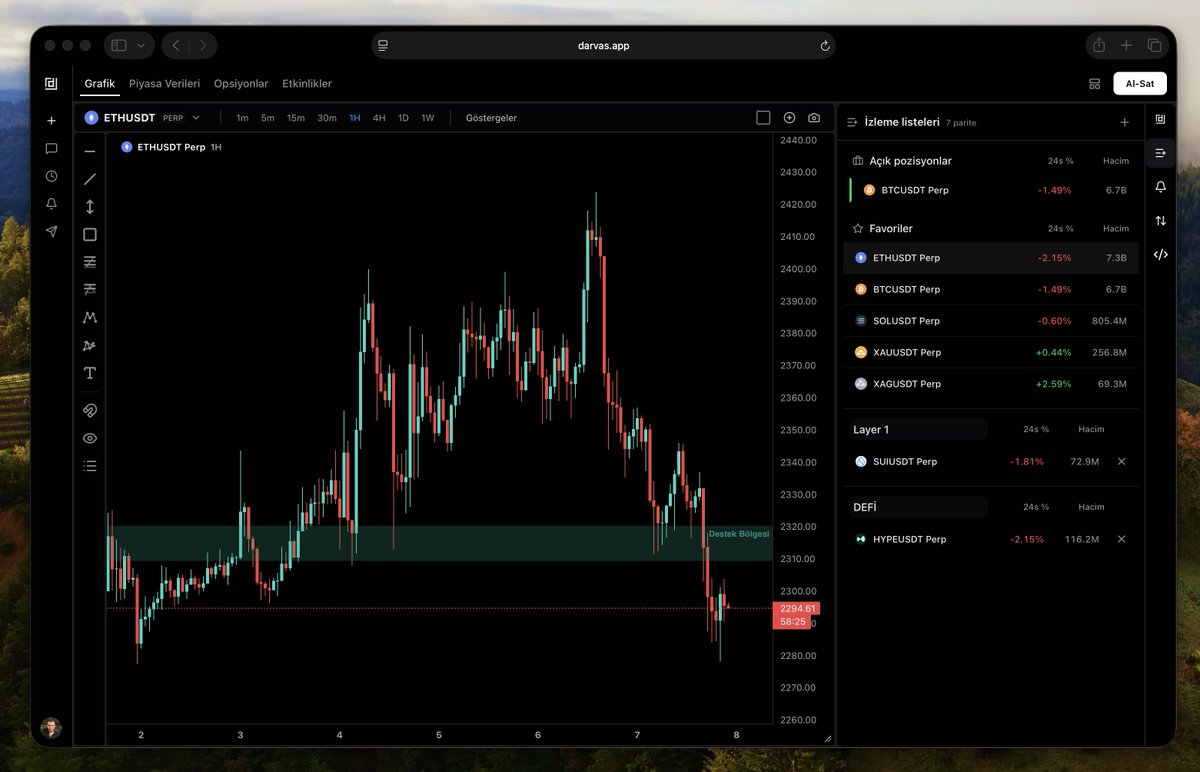Add a new watchlist with the plus icon
Image resolution: width=1200 pixels, height=772 pixels.
click(x=1124, y=122)
